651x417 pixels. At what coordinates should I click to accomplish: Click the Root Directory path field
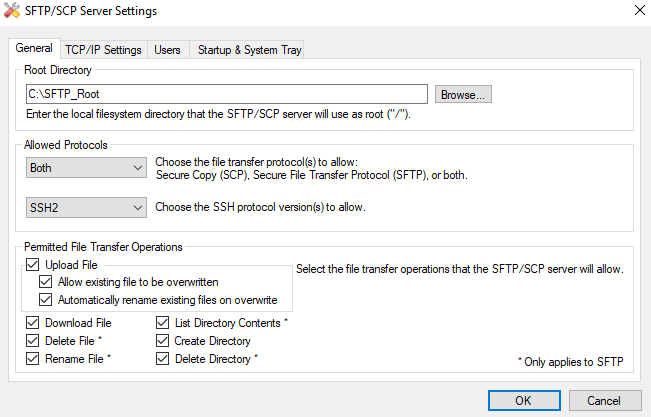pyautogui.click(x=227, y=95)
